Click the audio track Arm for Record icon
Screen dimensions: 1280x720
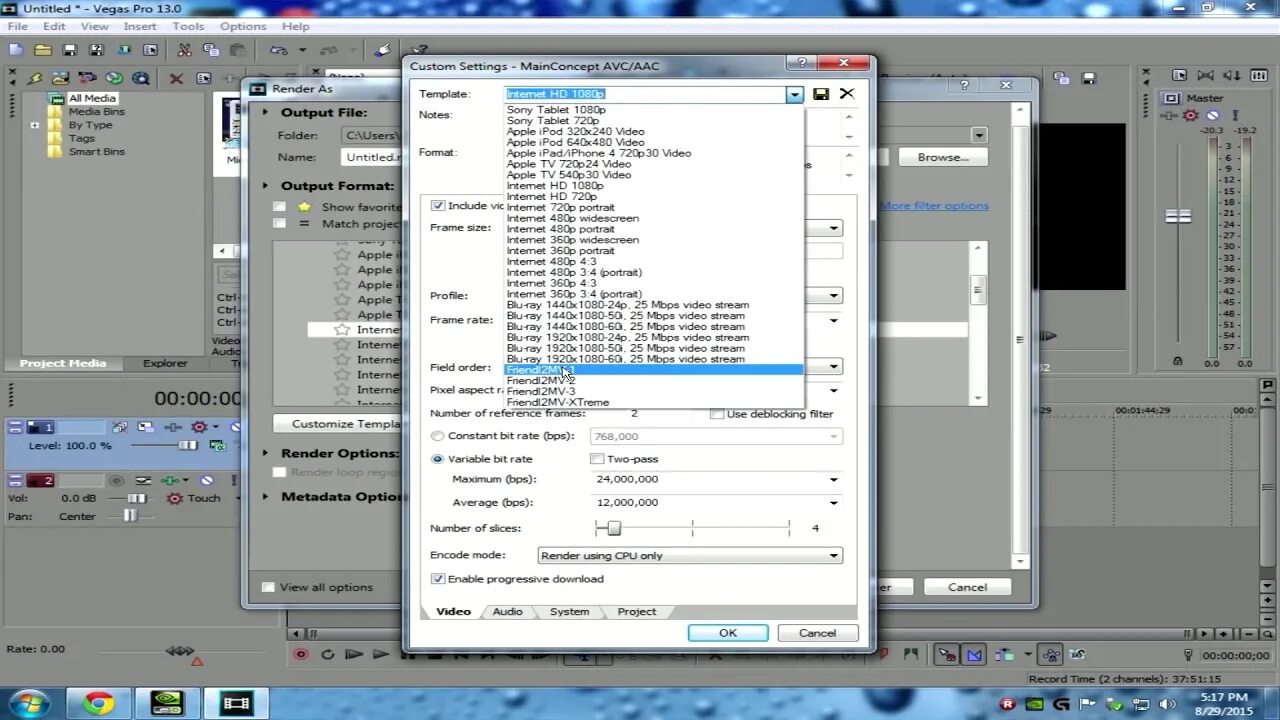click(117, 481)
